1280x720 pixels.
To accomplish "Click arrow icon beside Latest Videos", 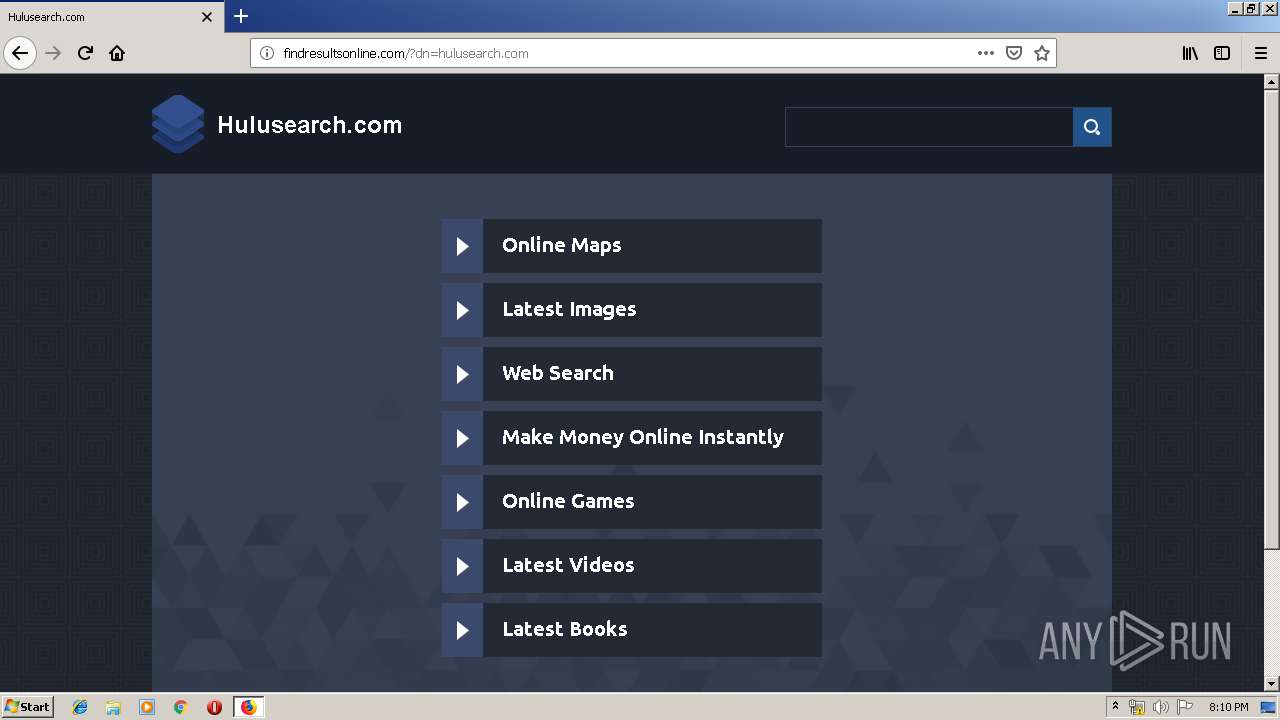I will point(462,566).
